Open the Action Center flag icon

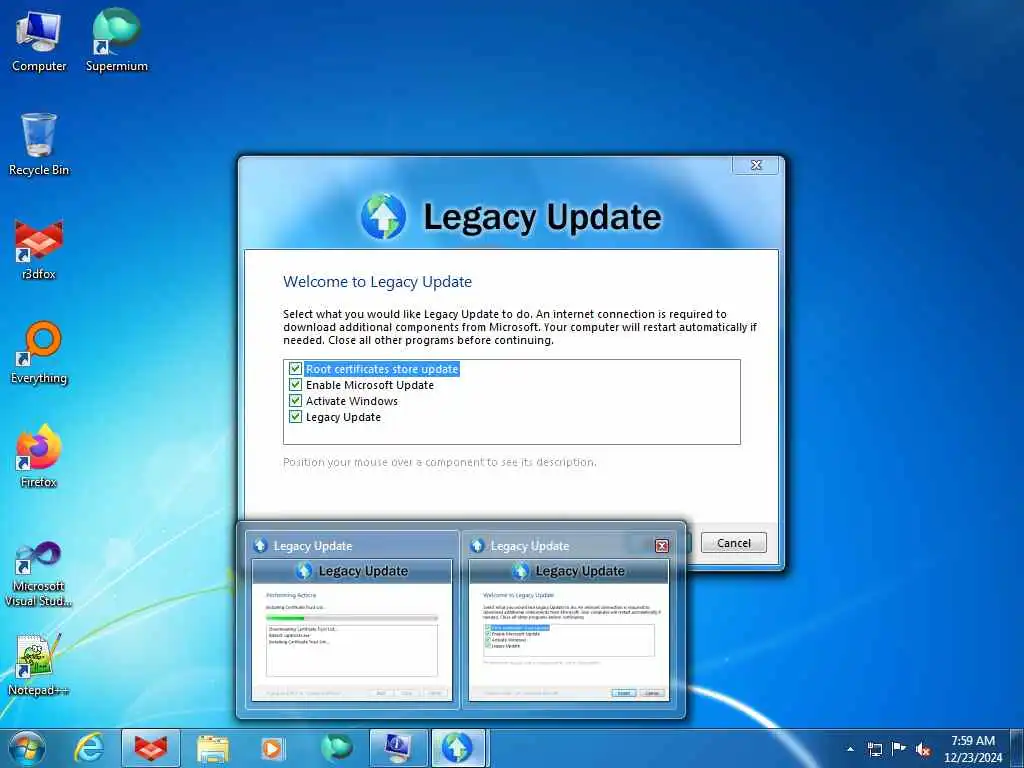tap(899, 748)
